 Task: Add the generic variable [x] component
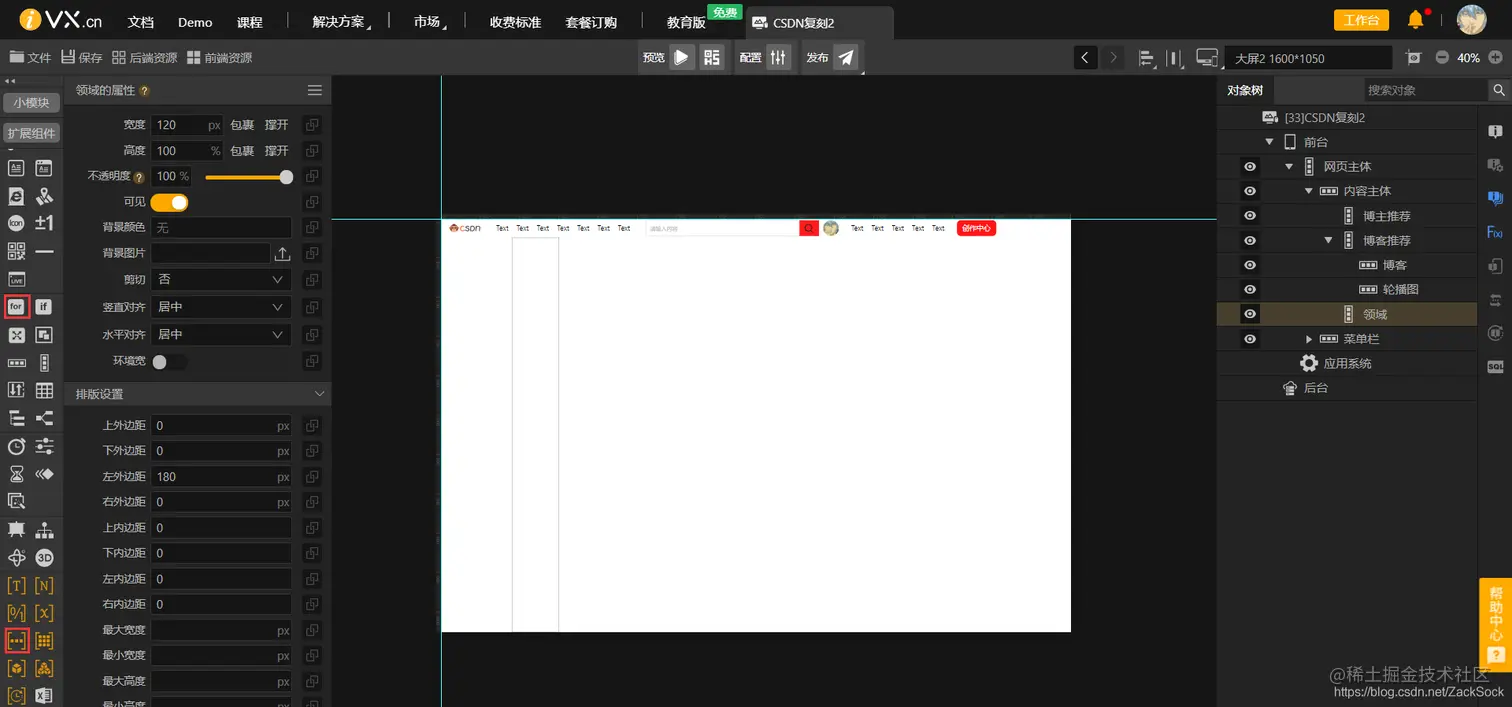tap(44, 613)
